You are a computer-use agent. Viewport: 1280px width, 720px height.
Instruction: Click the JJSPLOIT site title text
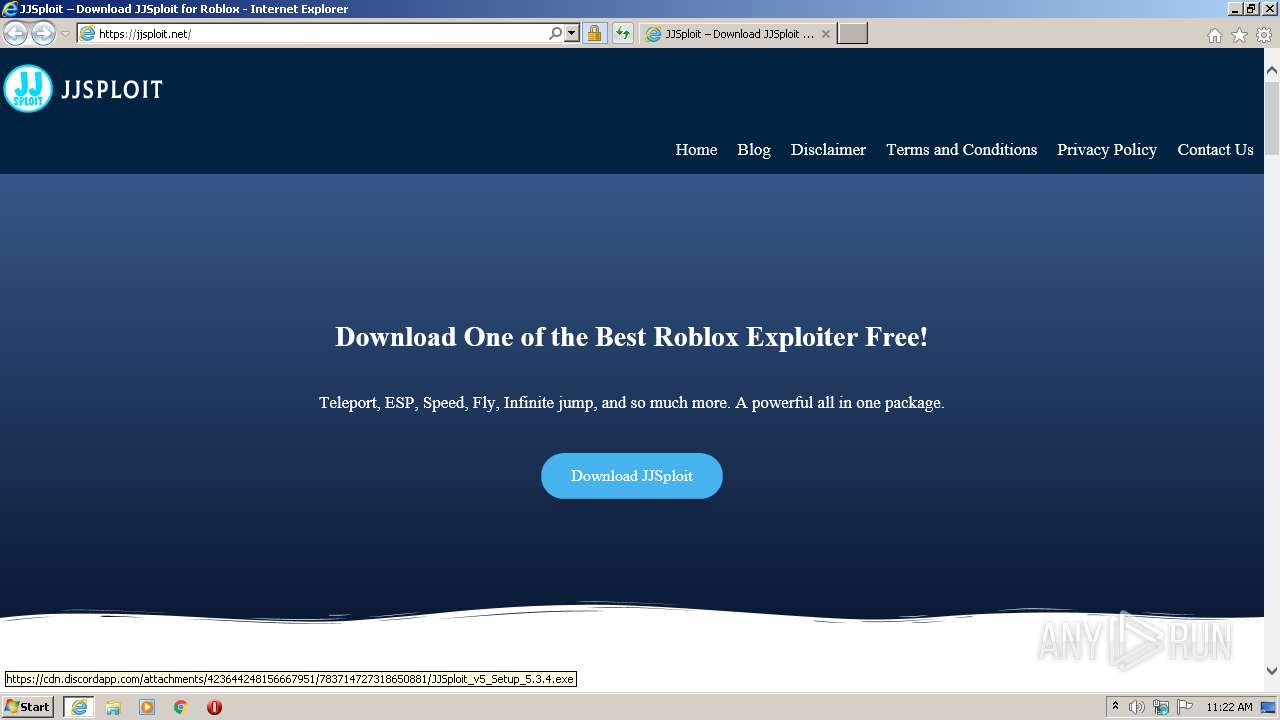111,90
